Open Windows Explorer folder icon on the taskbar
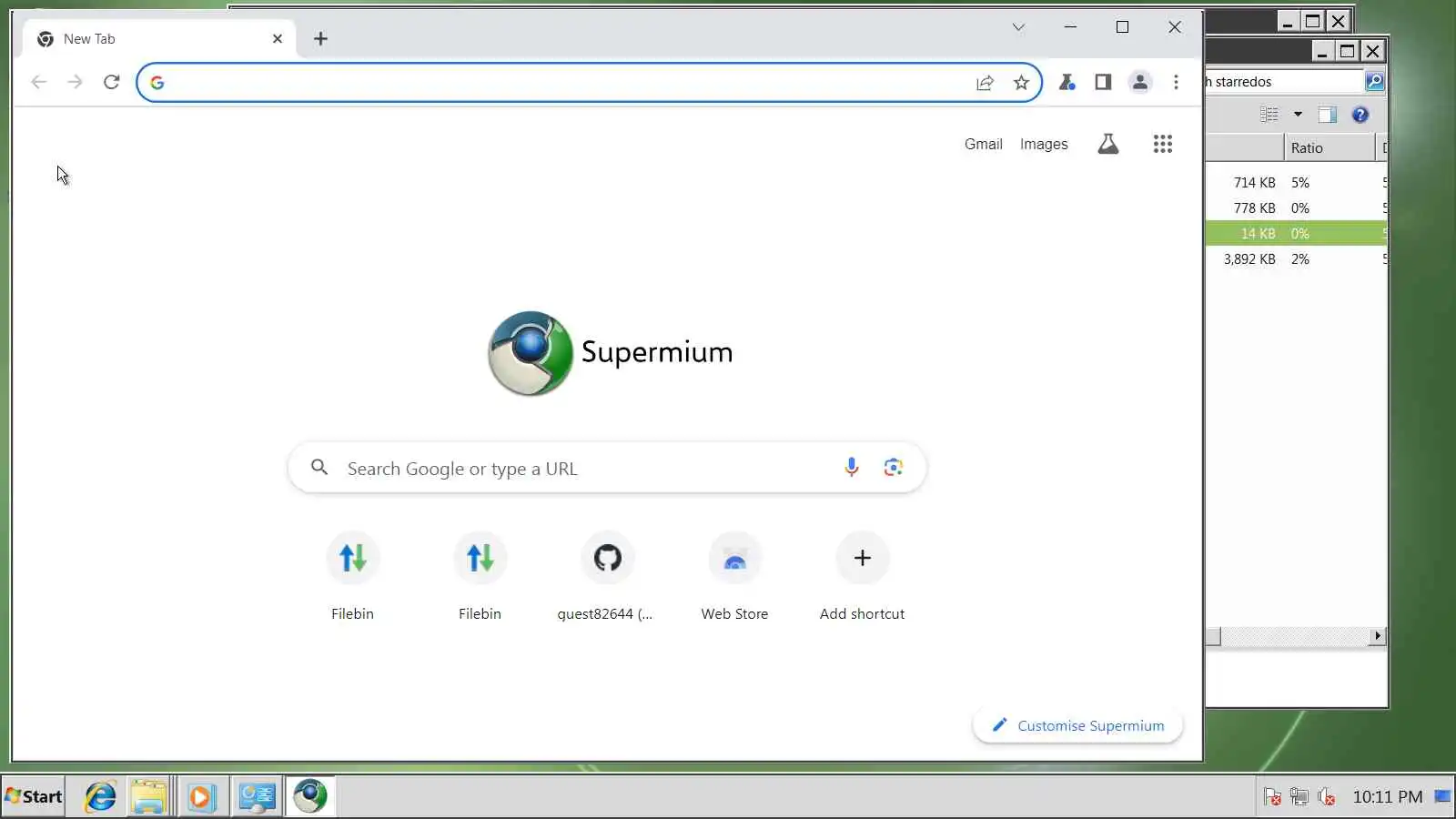This screenshot has height=819, width=1456. (x=149, y=796)
